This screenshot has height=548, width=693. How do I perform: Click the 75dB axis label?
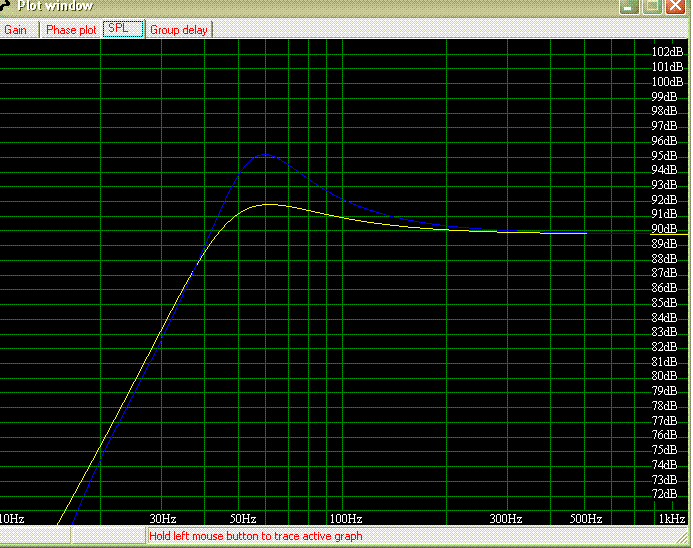[x=664, y=449]
